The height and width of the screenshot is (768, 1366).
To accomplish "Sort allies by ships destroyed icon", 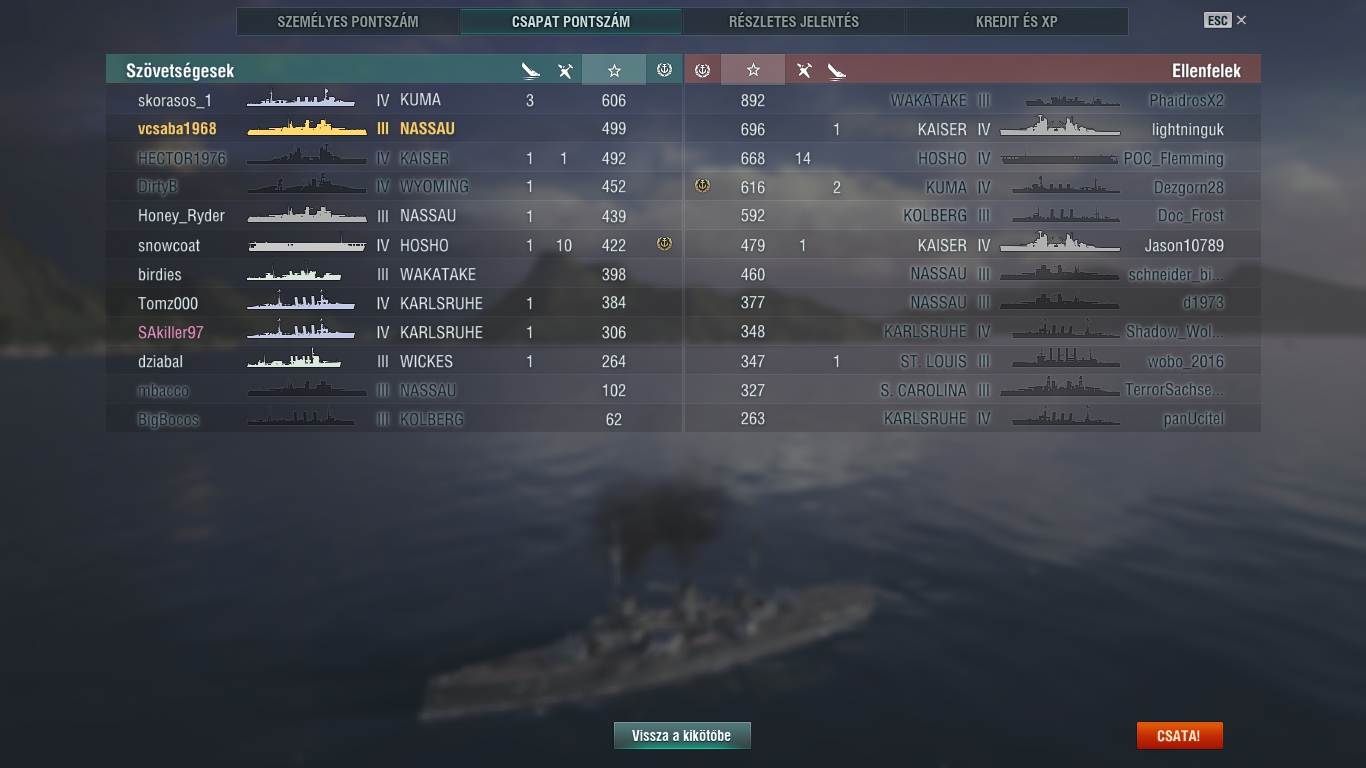I will [x=530, y=70].
